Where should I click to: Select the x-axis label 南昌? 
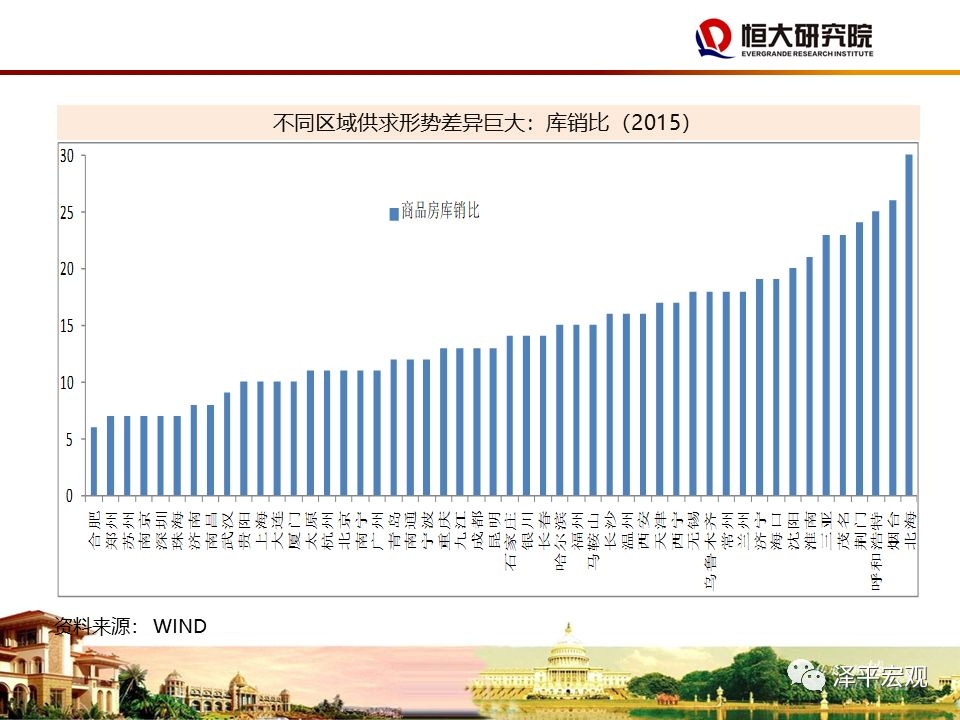coord(211,532)
